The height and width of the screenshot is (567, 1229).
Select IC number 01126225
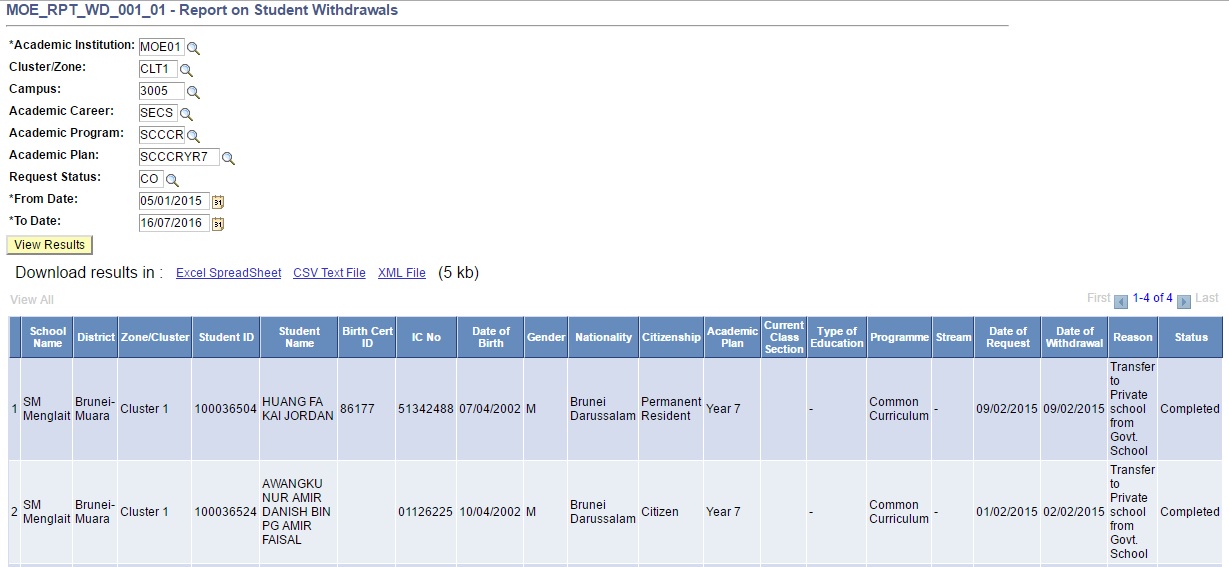point(426,512)
